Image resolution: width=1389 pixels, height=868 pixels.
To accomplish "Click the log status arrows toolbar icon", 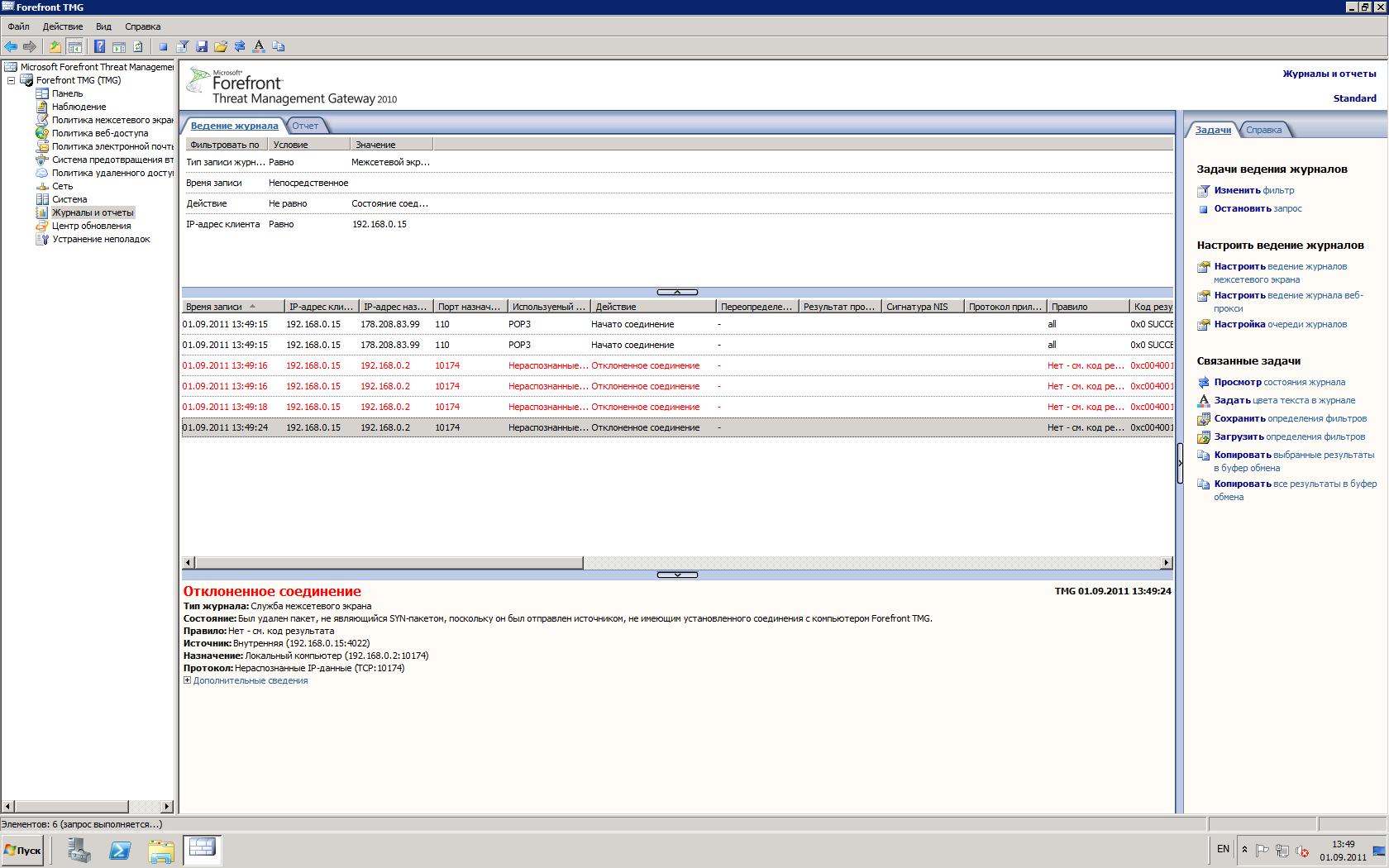I will [x=240, y=46].
